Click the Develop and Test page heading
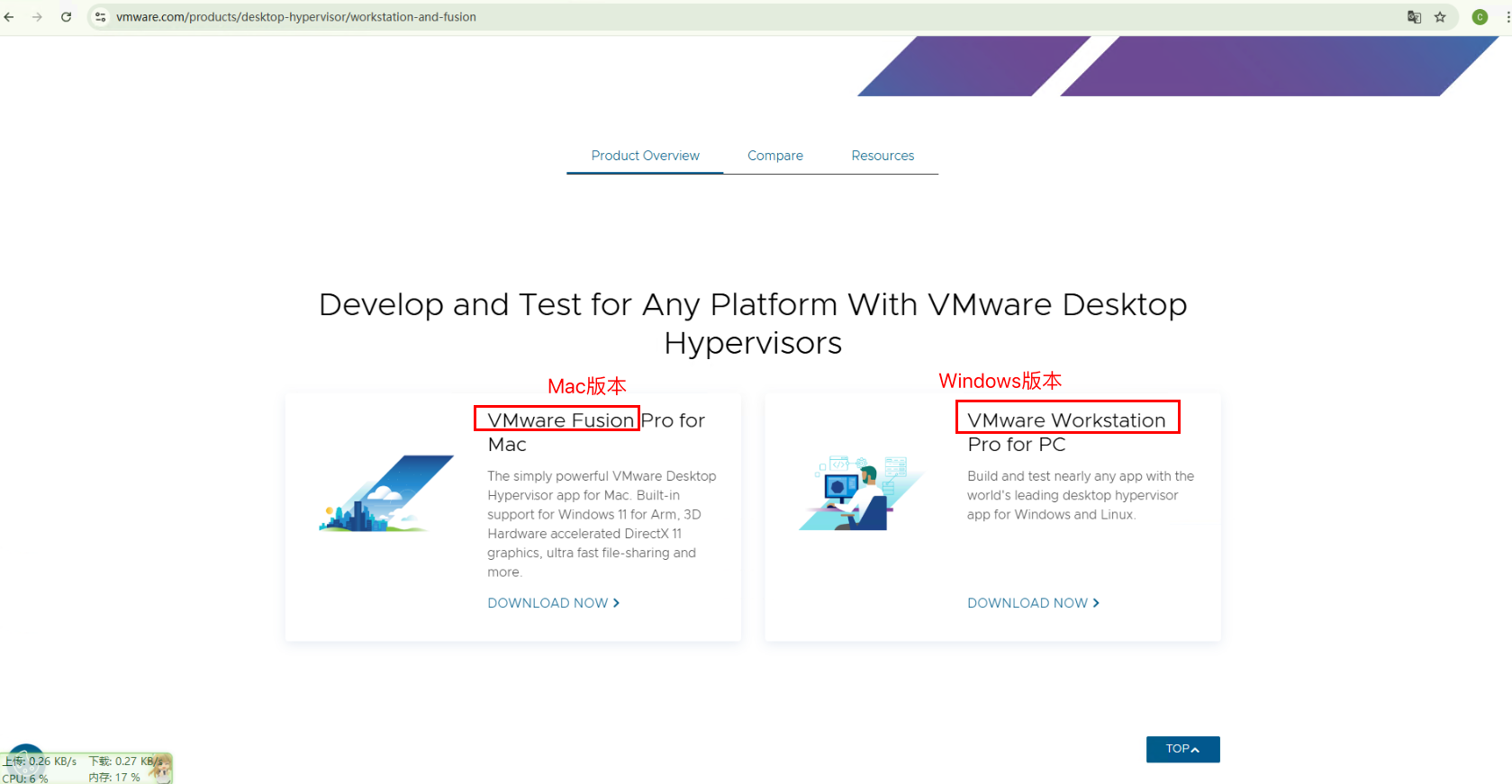Viewport: 1512px width, 784px height. point(753,323)
